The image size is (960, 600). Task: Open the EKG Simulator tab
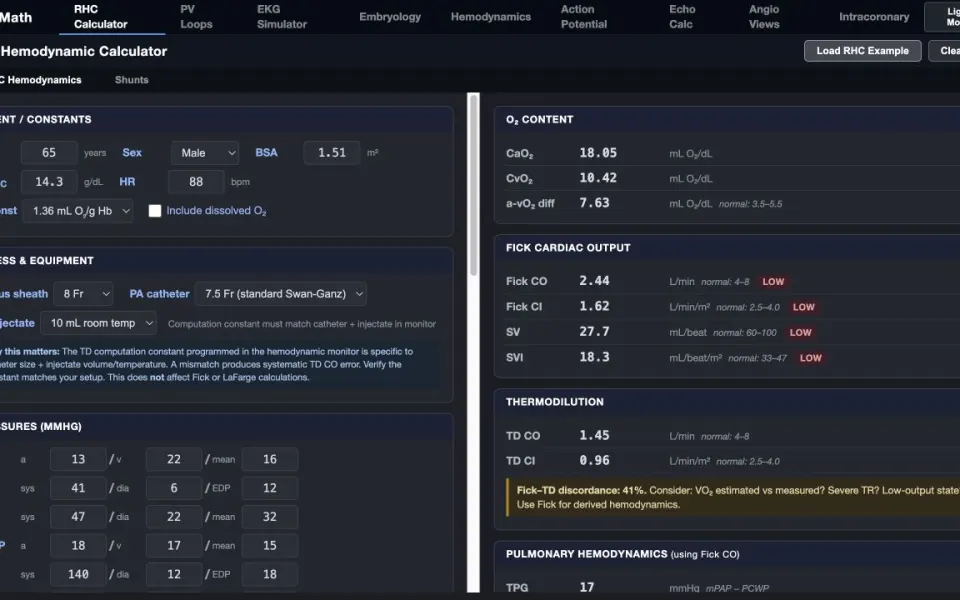point(282,17)
